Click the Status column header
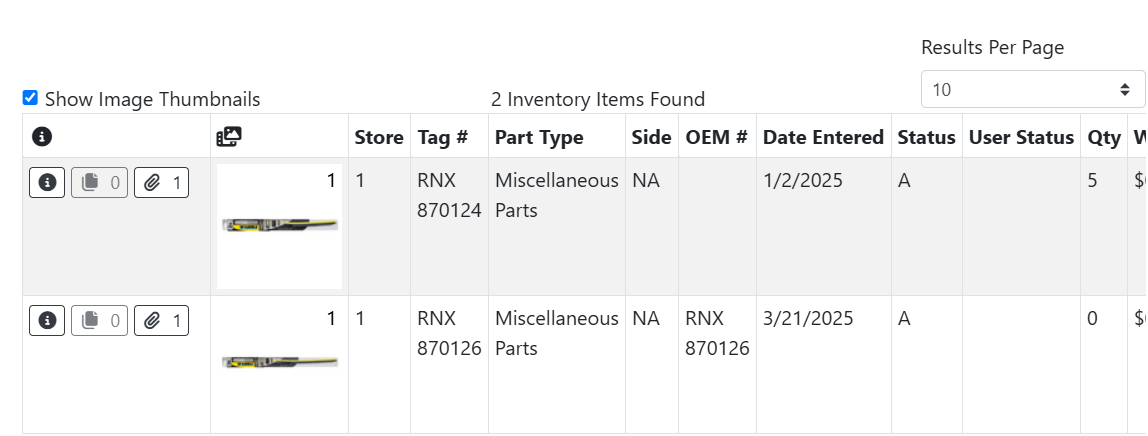 pyautogui.click(x=926, y=137)
